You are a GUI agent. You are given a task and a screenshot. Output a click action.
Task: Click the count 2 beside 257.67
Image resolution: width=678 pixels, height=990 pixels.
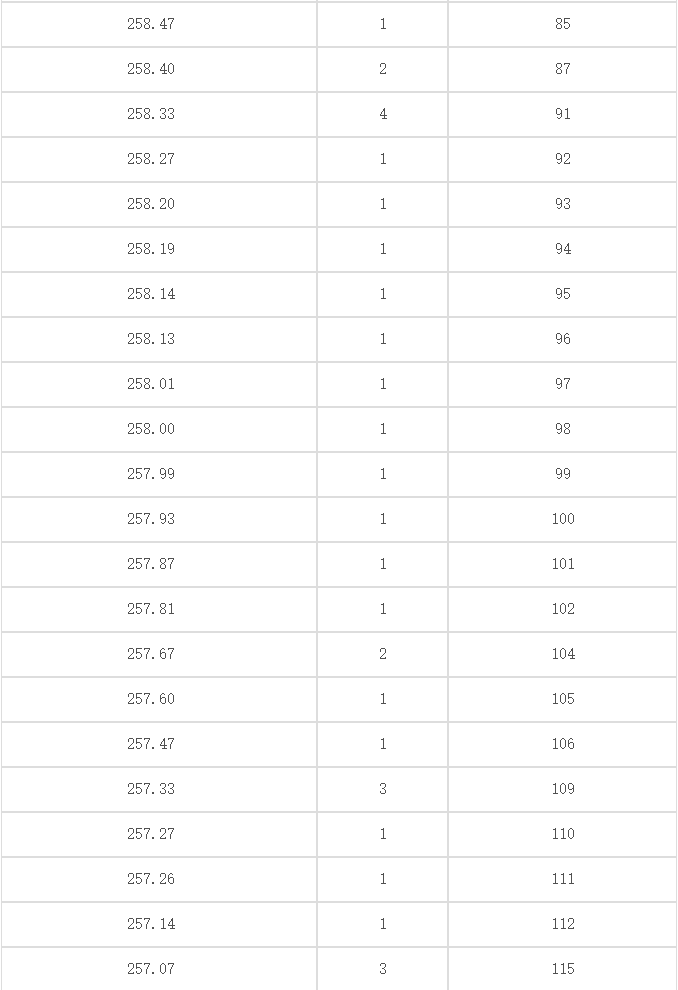pyautogui.click(x=383, y=654)
